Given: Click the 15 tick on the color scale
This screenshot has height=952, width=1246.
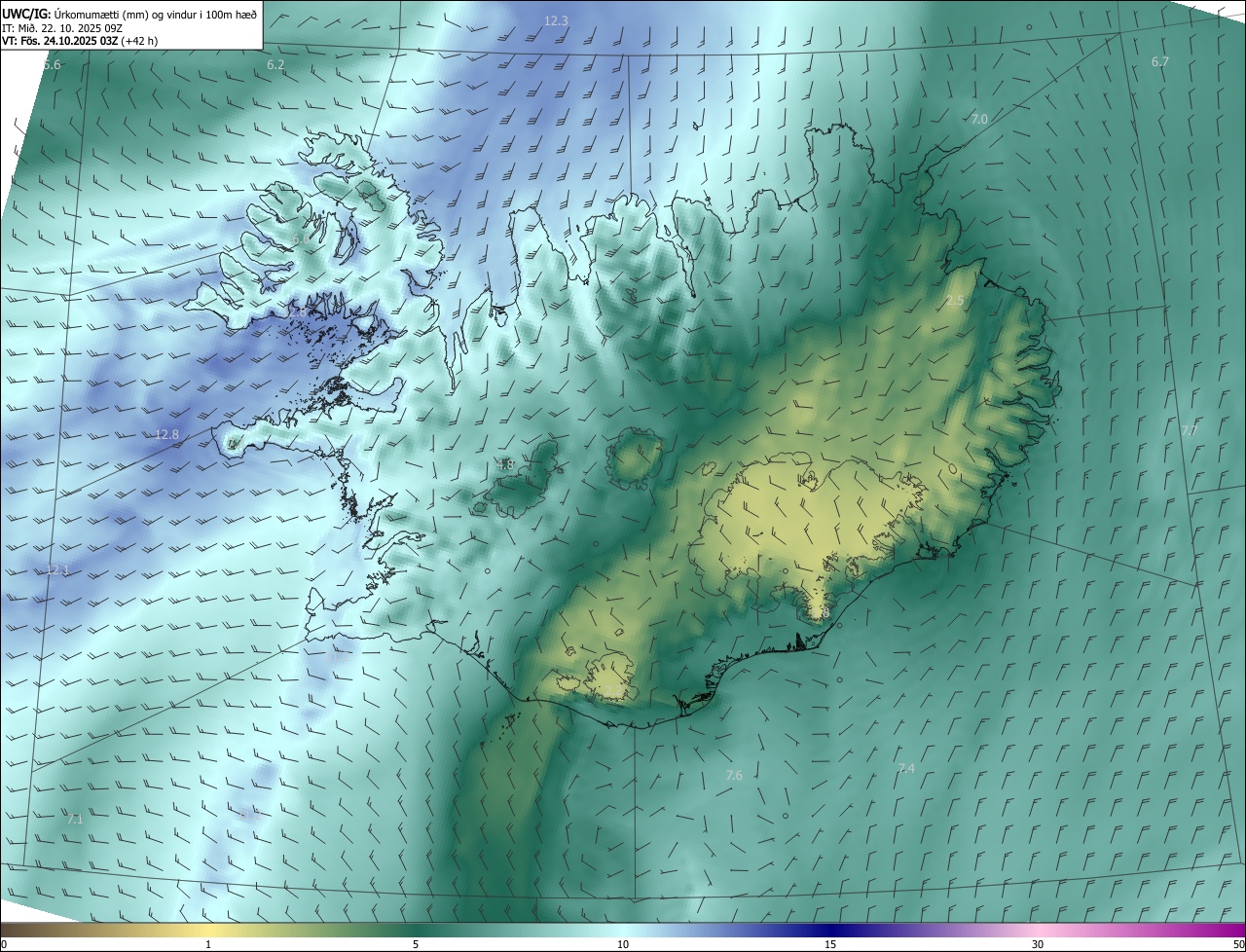Looking at the screenshot, I should pos(830,944).
